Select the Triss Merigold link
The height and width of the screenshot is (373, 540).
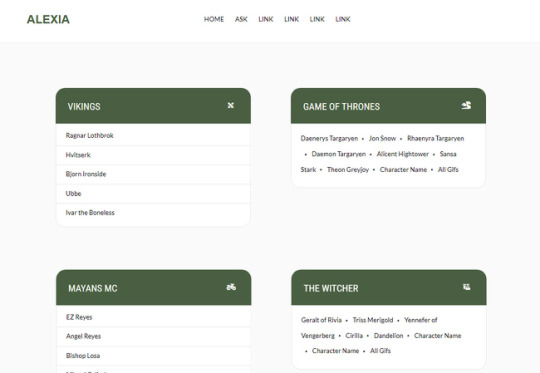(373, 320)
